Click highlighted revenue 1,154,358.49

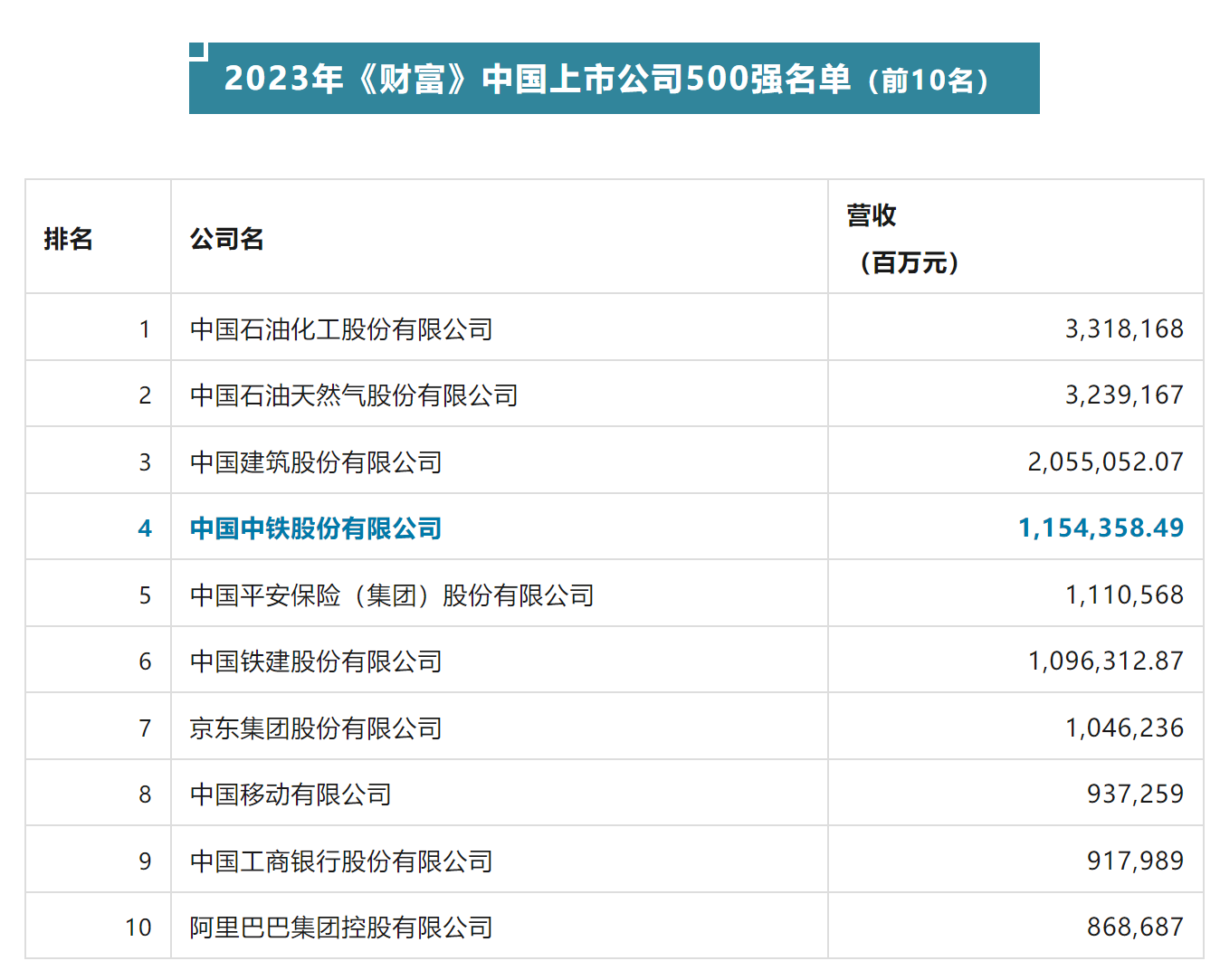click(x=1101, y=528)
